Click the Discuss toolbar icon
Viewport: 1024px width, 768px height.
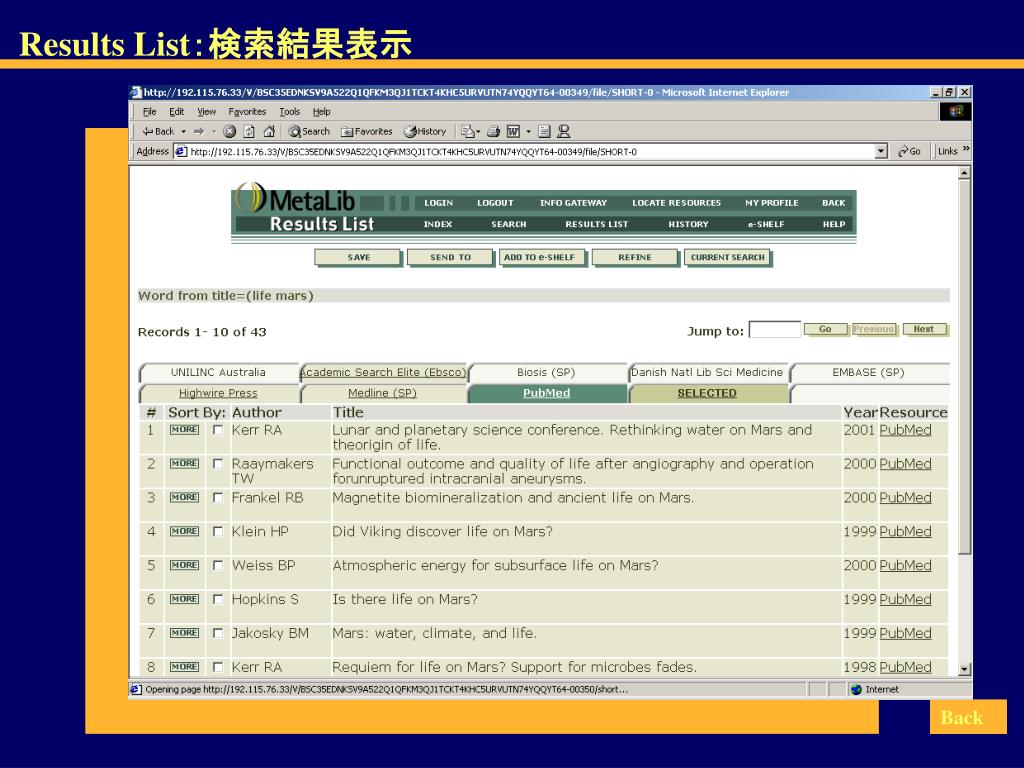pos(544,131)
